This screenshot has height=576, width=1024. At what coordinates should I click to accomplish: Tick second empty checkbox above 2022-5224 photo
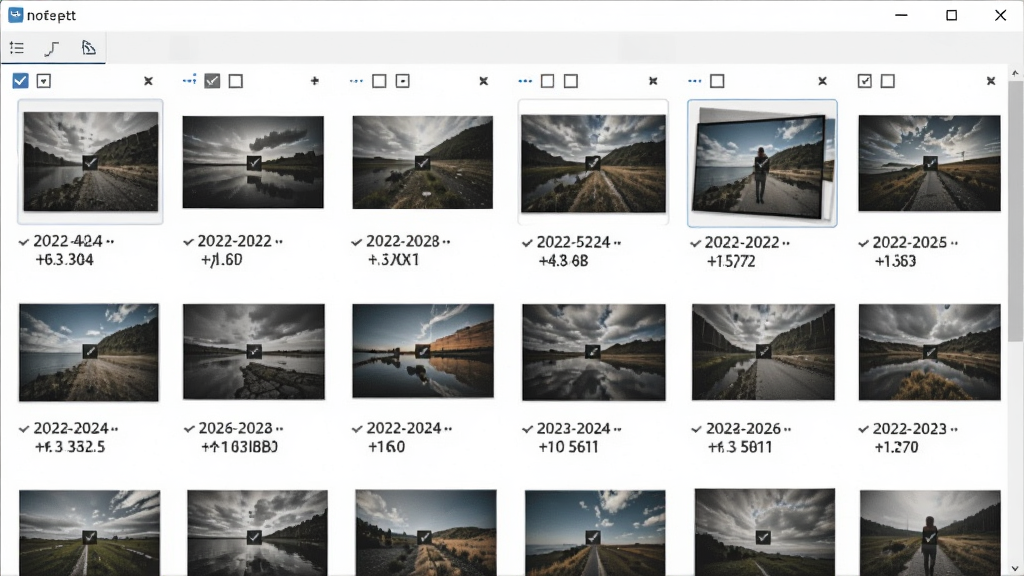coord(571,81)
